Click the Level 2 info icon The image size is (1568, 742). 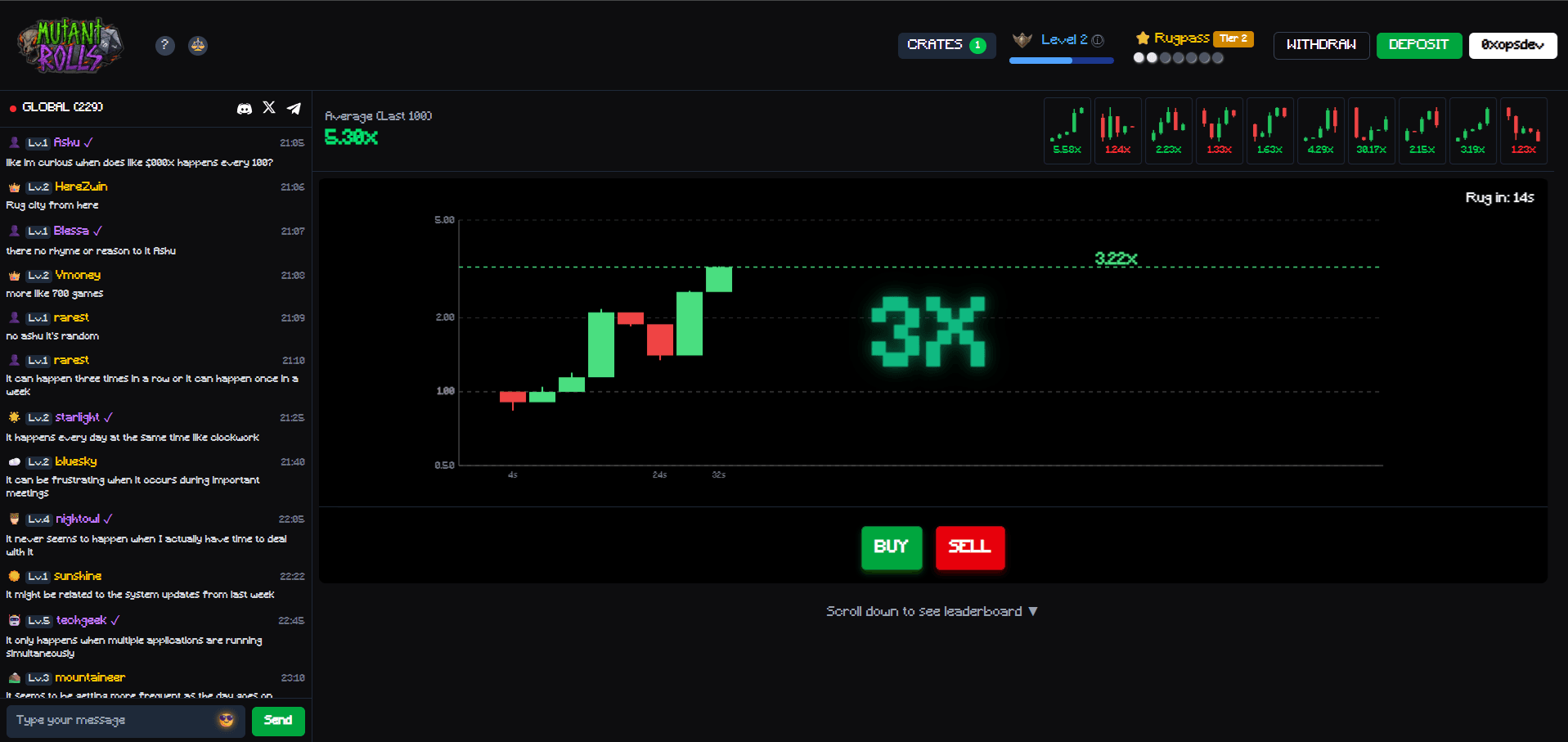click(x=1098, y=40)
